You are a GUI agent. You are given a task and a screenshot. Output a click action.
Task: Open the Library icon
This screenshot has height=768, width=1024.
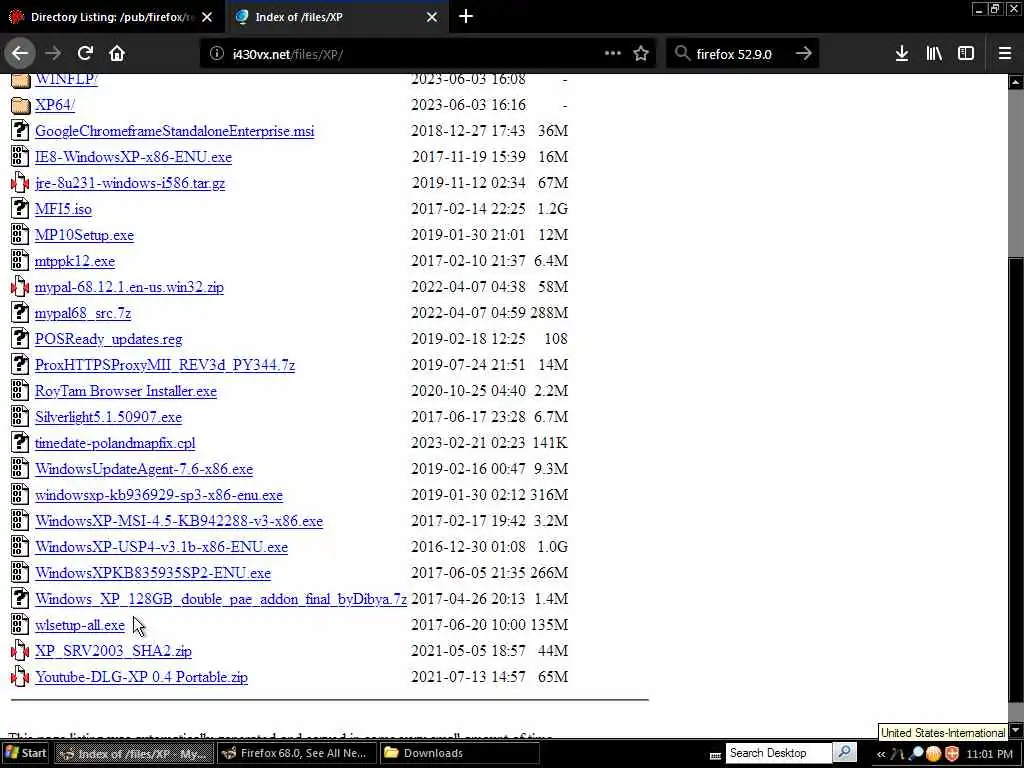[934, 54]
